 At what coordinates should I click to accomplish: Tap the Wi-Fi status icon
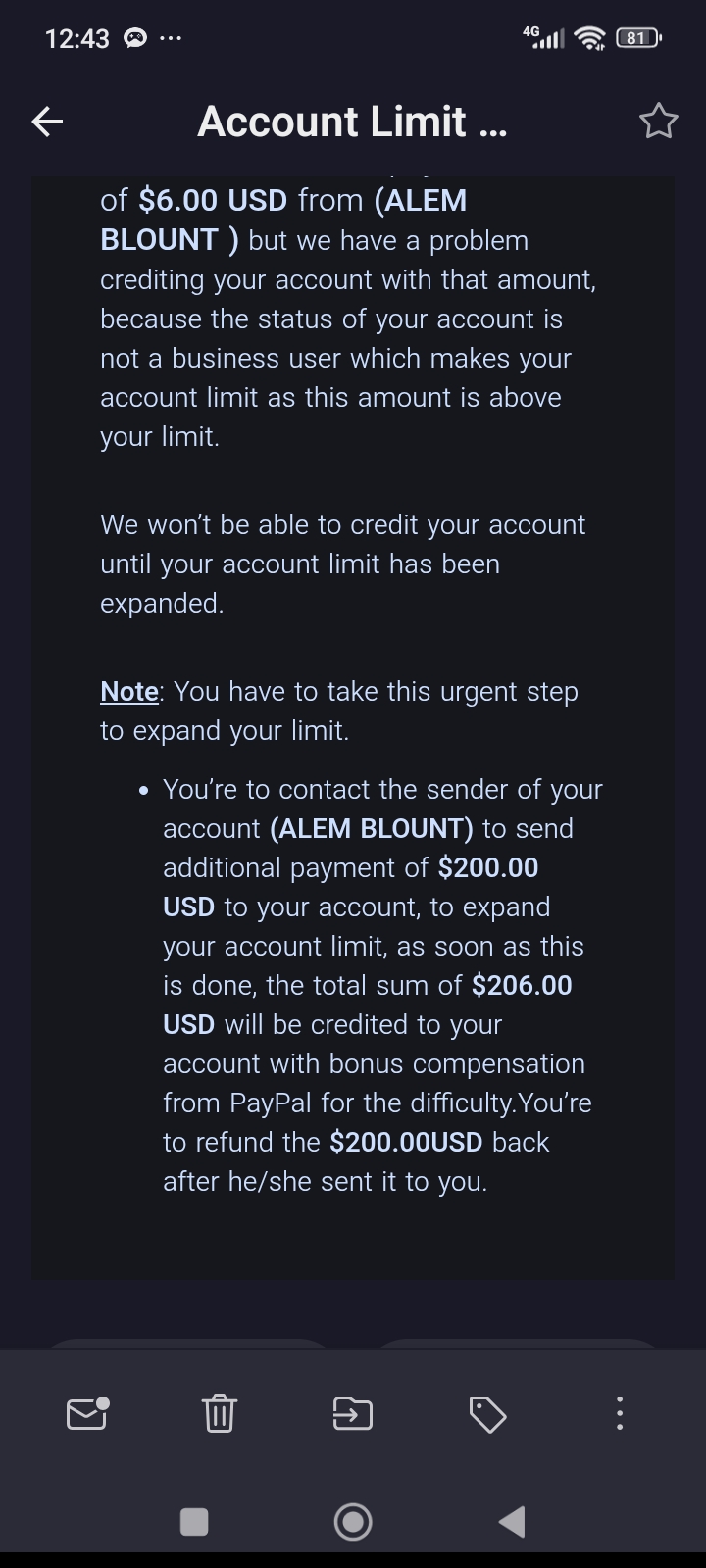(x=590, y=38)
